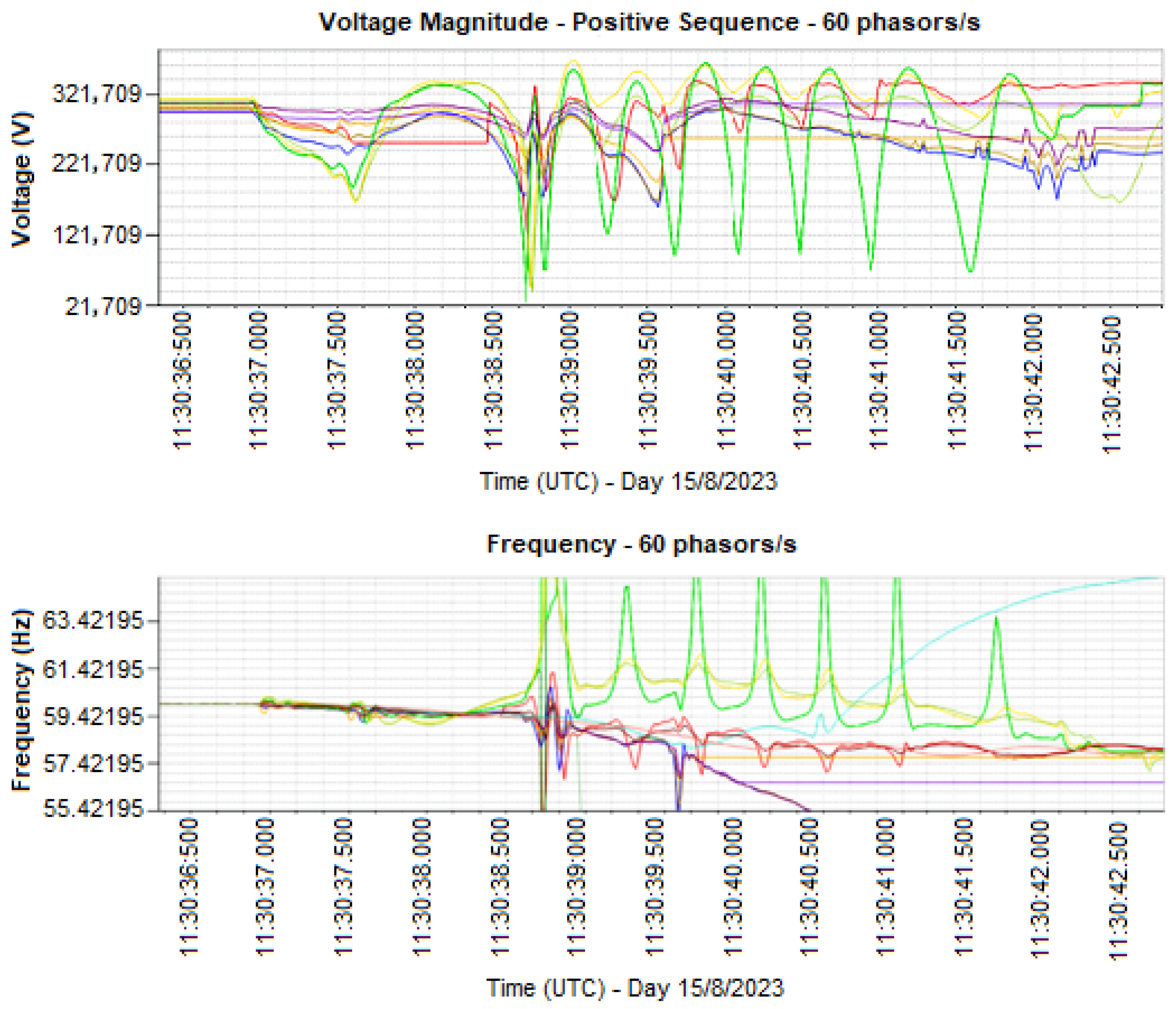Viewport: 1176px width, 1009px height.
Task: Click the 63.42195 frequency tick label
Action: coord(94,620)
